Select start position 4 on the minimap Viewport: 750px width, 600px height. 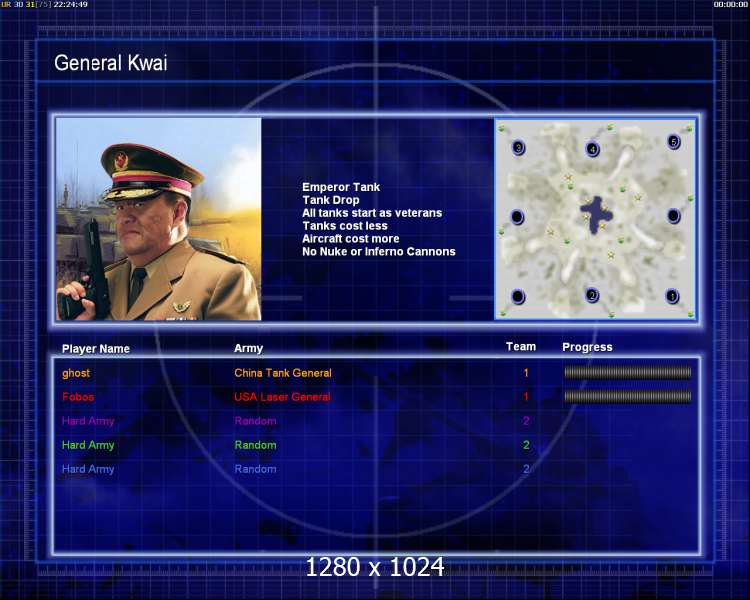coord(592,149)
